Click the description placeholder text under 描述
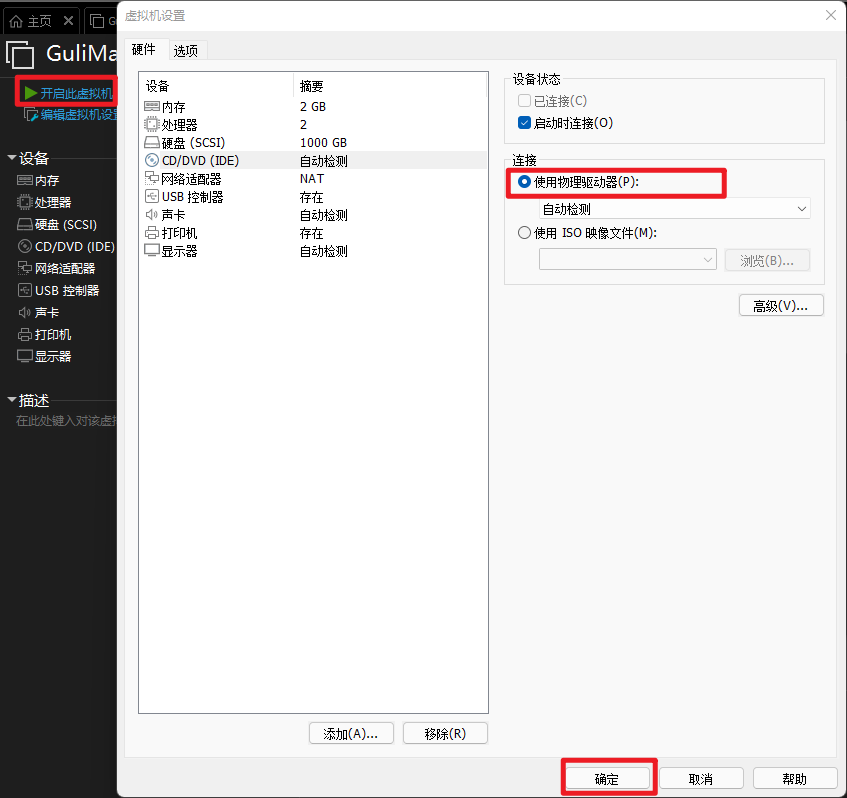The image size is (847, 798). pyautogui.click(x=66, y=420)
